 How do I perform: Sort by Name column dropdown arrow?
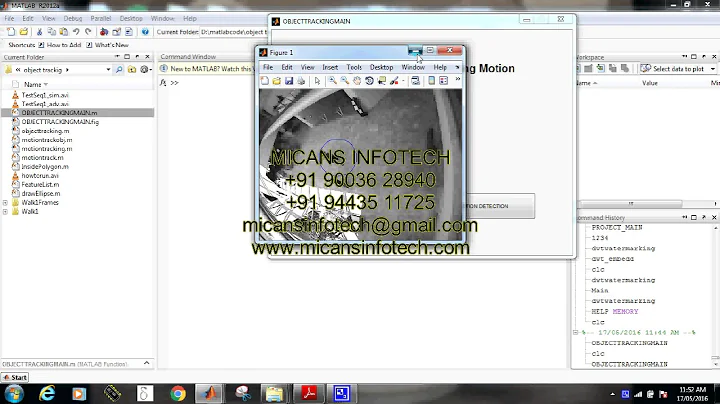tap(45, 84)
